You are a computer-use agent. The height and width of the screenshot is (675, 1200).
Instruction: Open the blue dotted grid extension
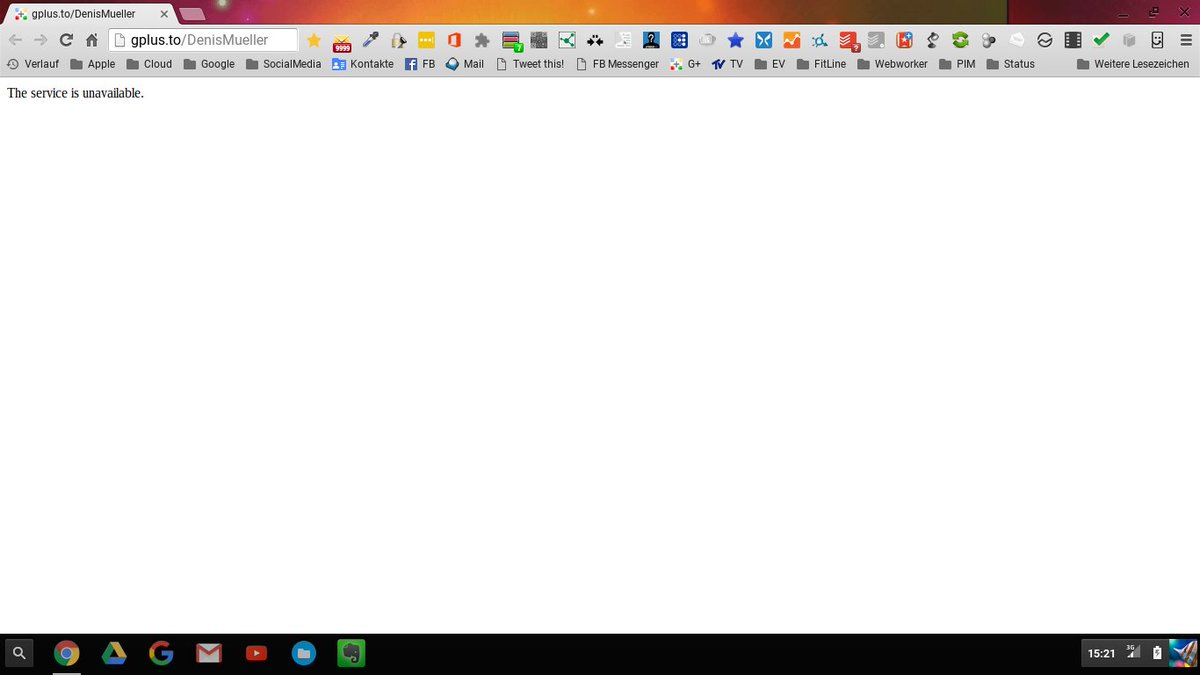coord(679,40)
